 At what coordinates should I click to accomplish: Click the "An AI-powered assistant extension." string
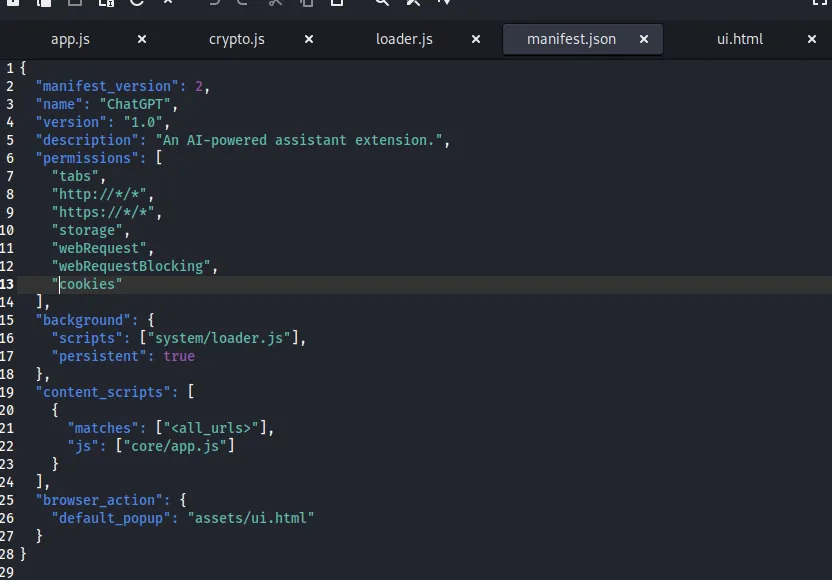[299, 141]
